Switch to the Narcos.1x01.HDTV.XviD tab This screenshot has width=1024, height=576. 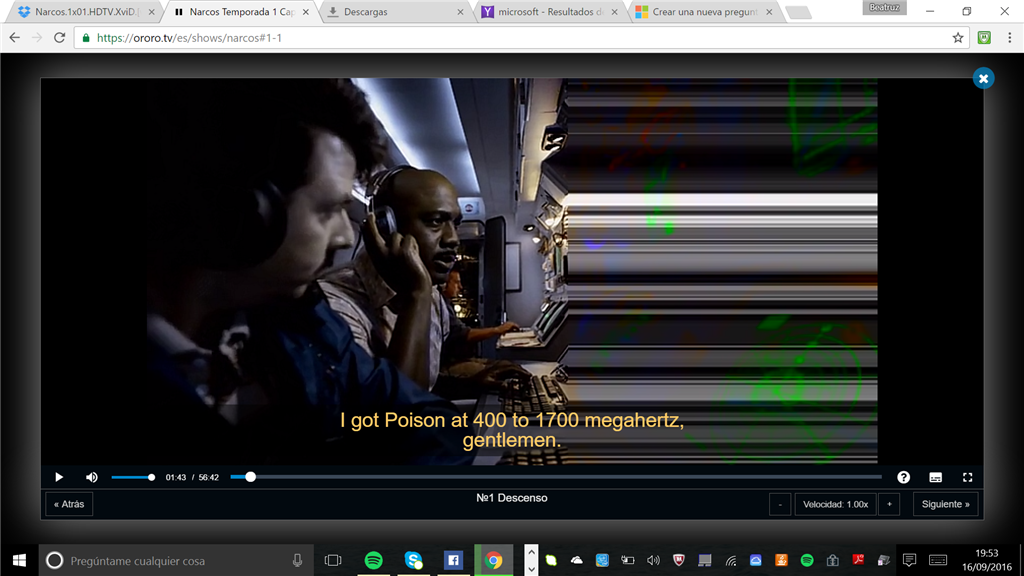(x=85, y=12)
